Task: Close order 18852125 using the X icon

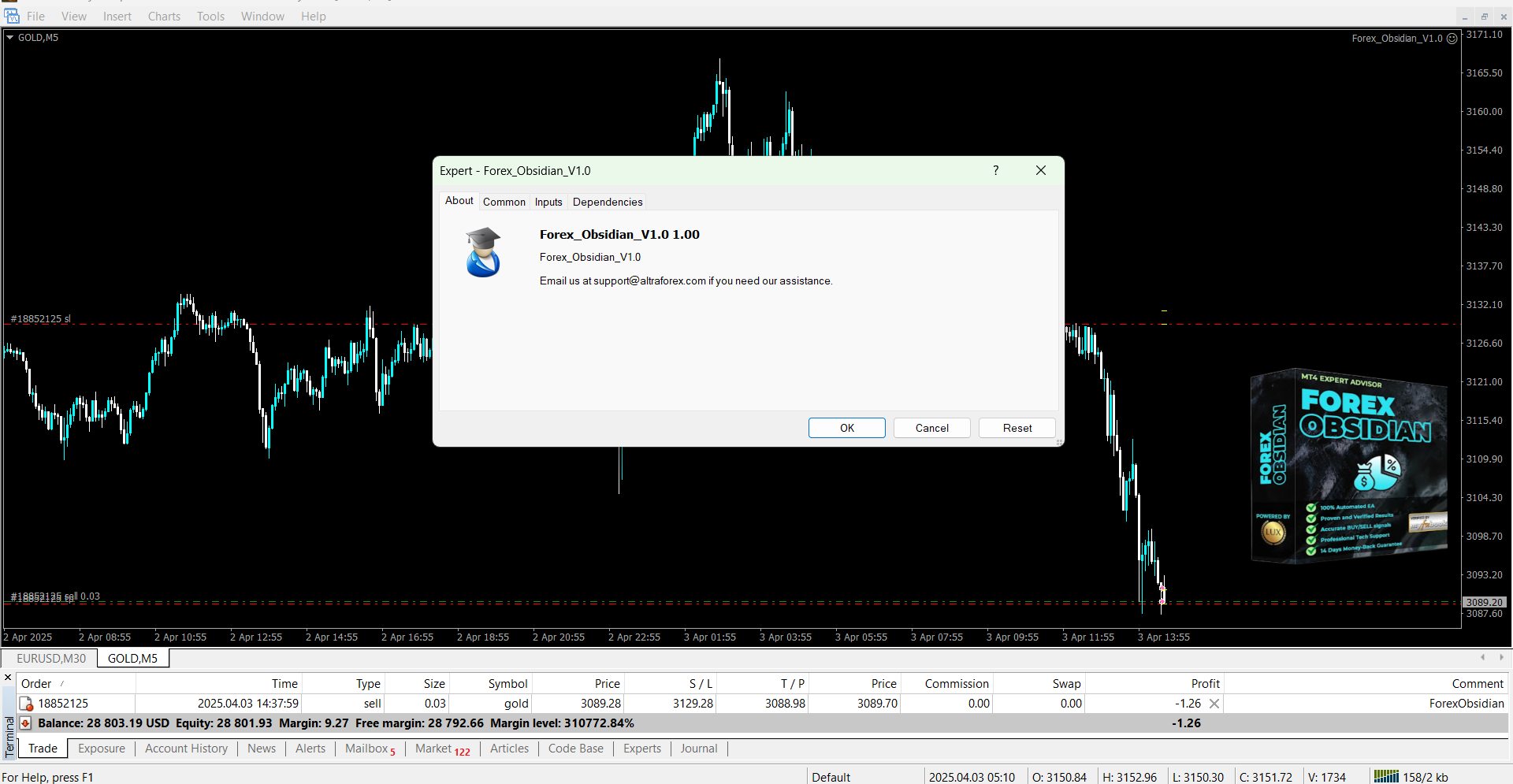Action: 1214,704
